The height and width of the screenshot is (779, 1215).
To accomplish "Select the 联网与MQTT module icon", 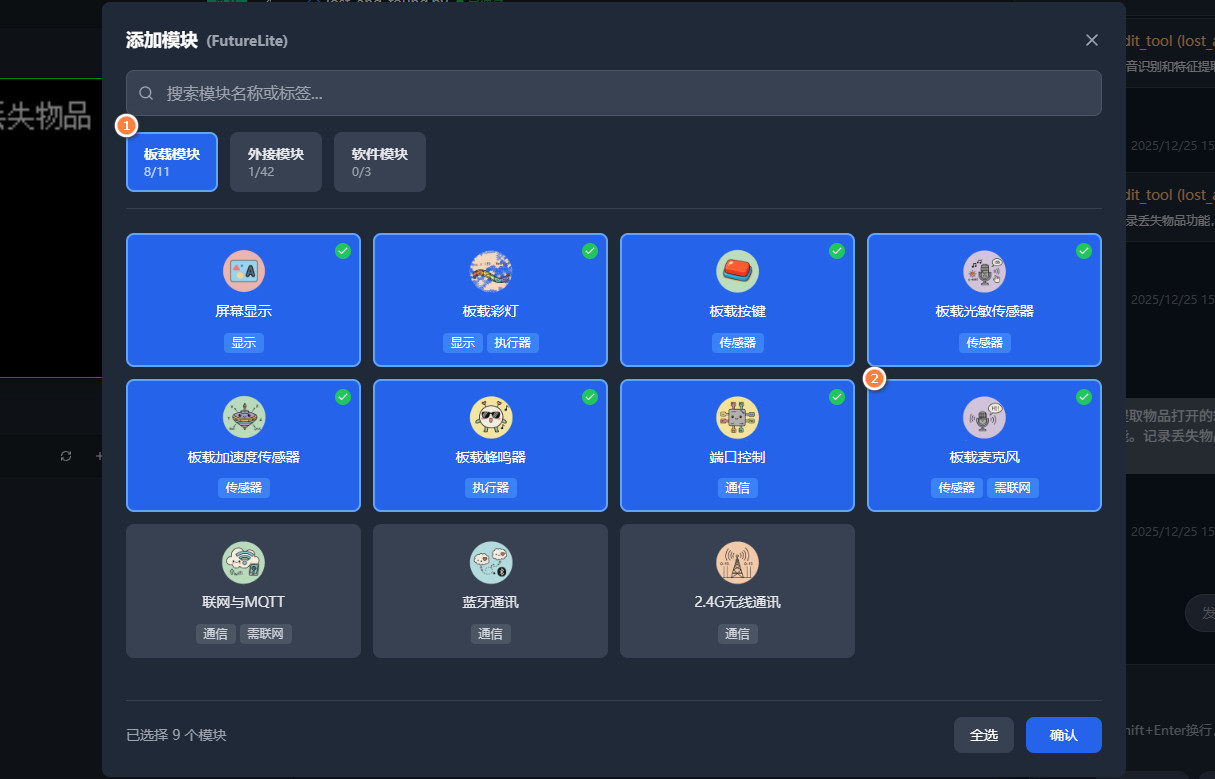I will coord(243,563).
